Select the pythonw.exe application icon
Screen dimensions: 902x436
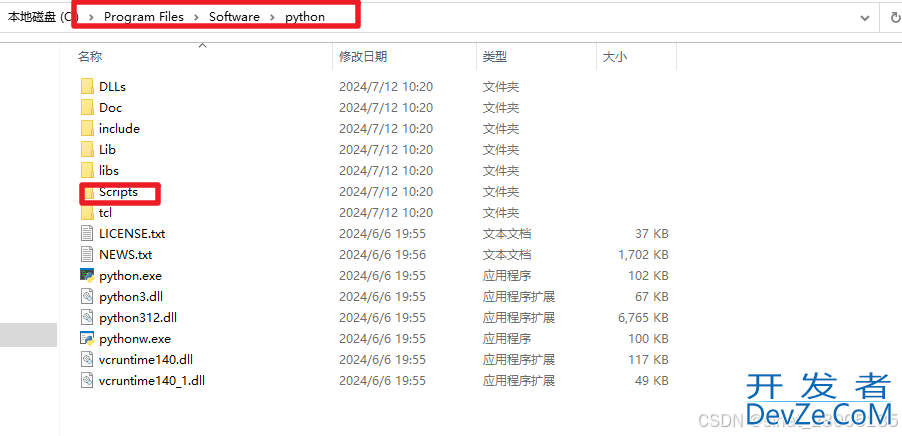[x=87, y=339]
